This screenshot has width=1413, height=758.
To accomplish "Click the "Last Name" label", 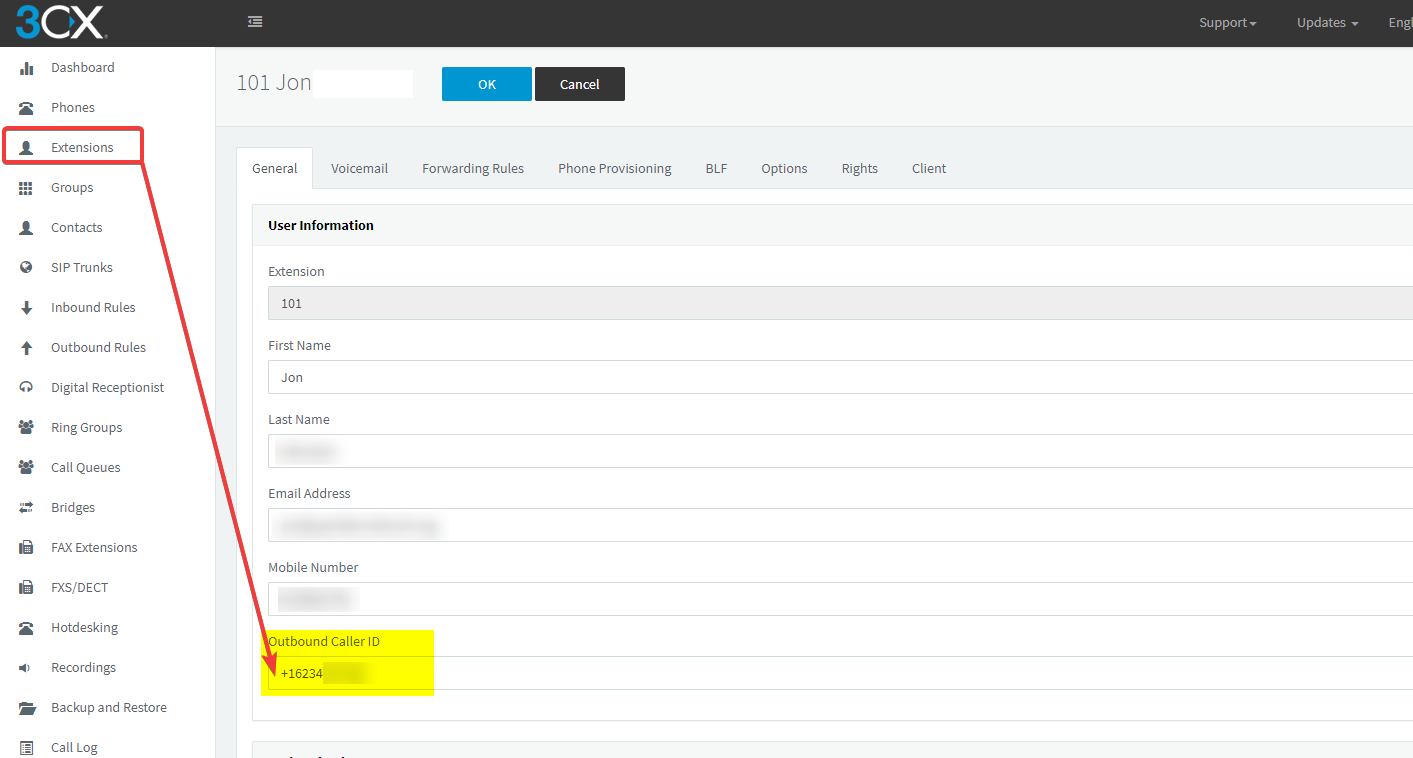I will pos(299,419).
